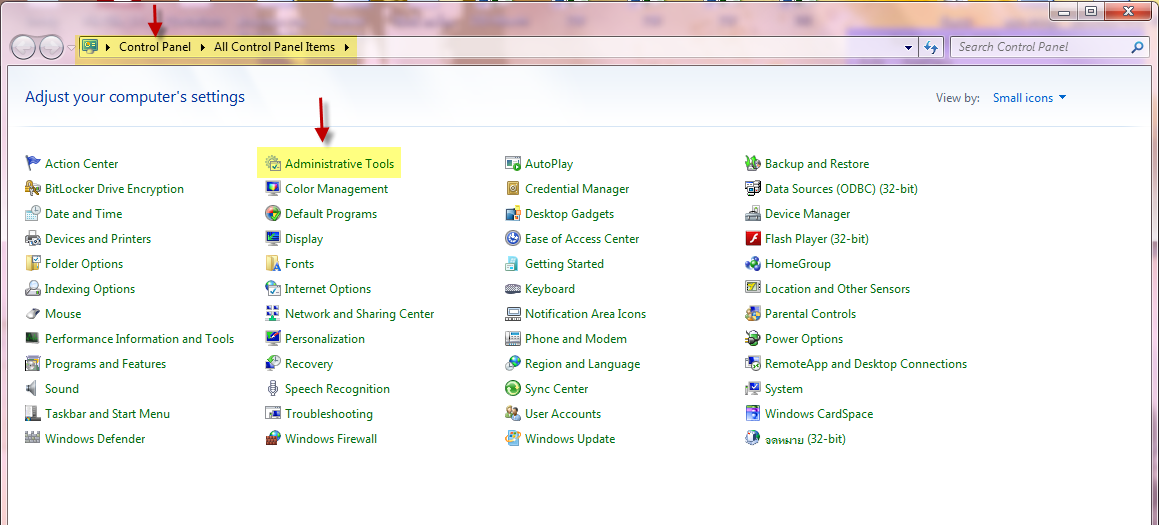Open the Phone and Modem link

coord(576,339)
